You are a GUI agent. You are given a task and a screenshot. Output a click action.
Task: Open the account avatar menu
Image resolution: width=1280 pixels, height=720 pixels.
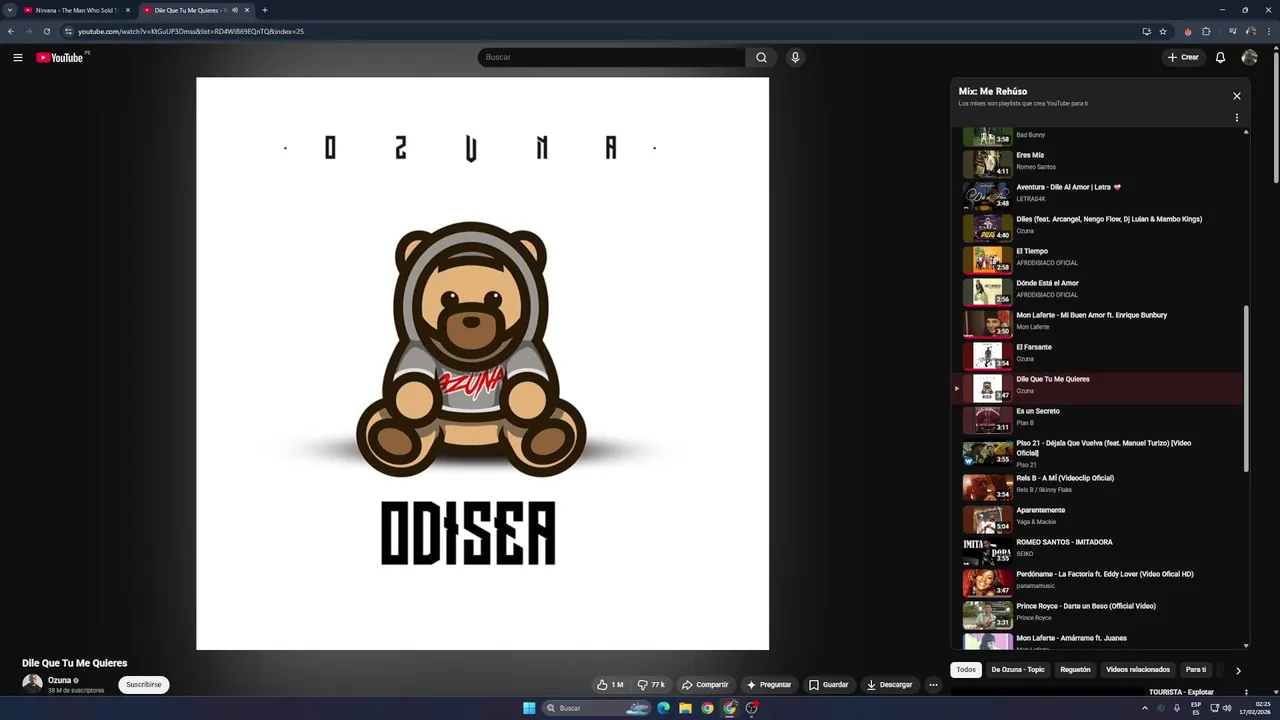click(x=1249, y=57)
